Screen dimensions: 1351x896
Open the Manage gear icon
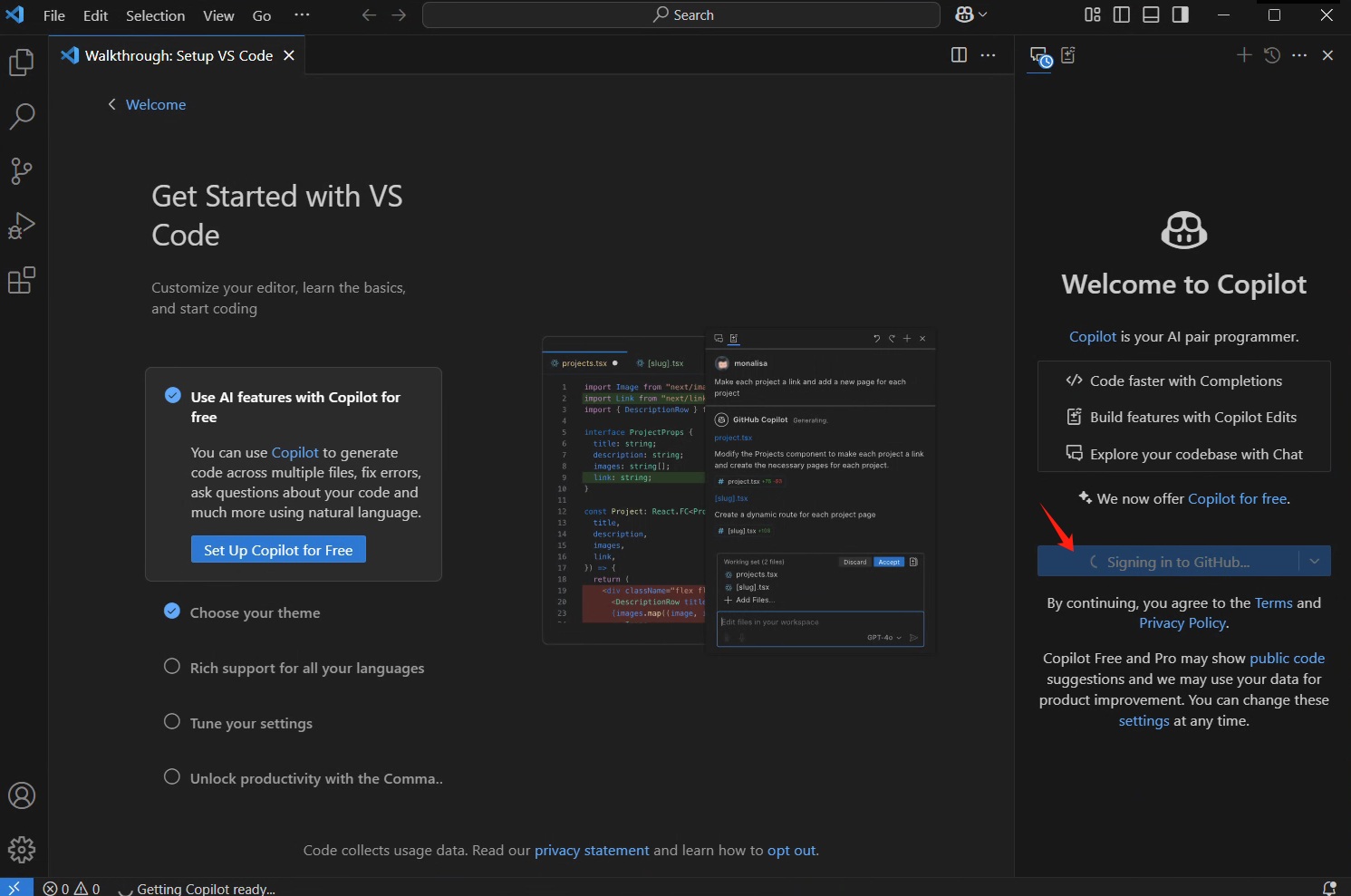[22, 849]
